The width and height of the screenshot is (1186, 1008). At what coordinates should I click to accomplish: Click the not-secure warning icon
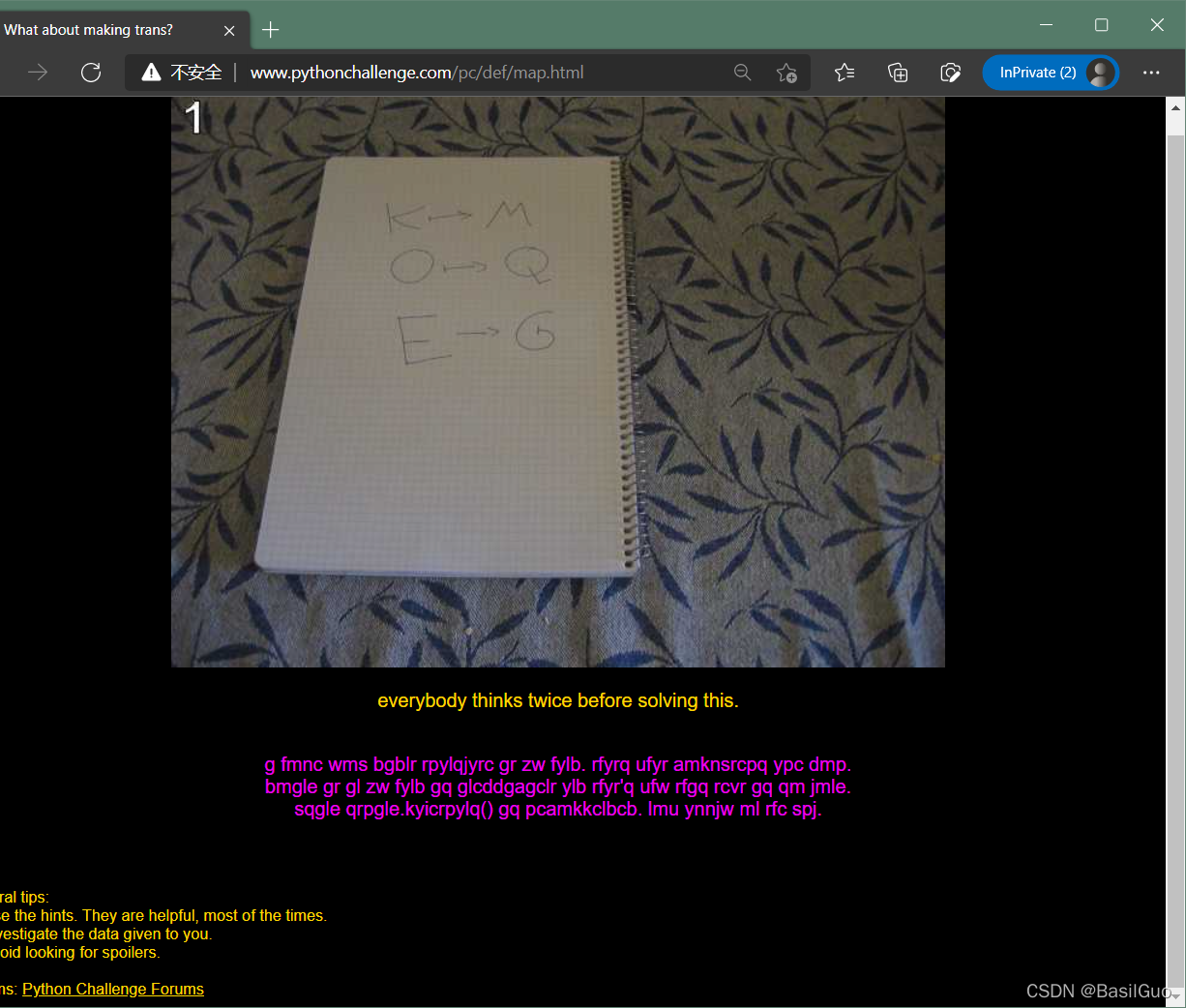pos(151,73)
